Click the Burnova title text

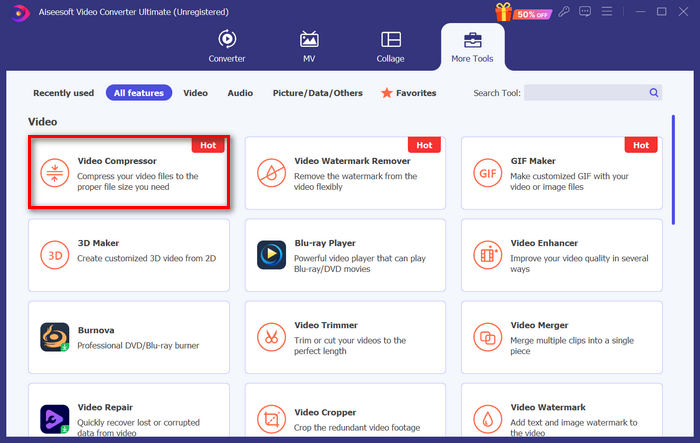tap(96, 330)
